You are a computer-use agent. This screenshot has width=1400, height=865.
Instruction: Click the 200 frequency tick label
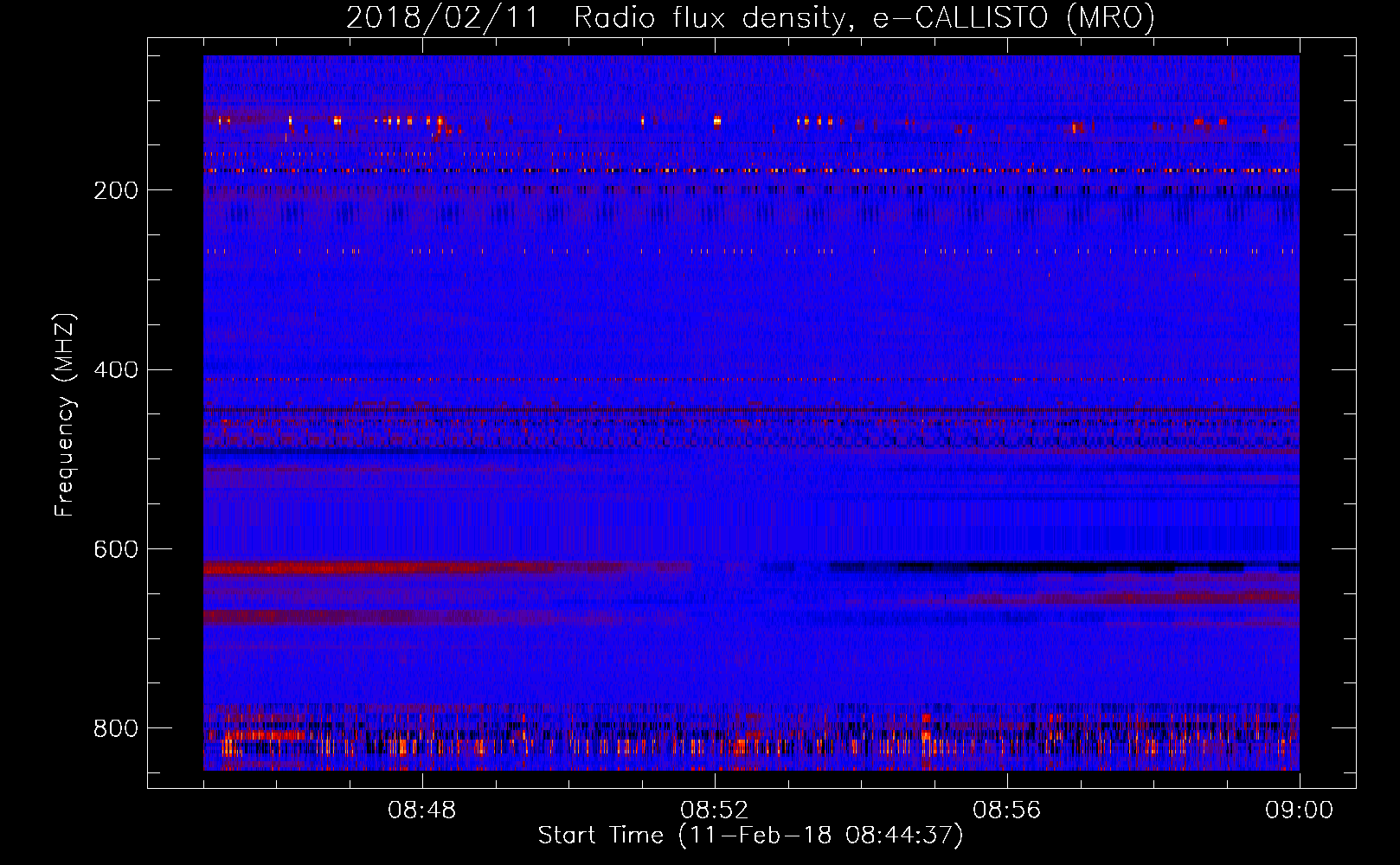pyautogui.click(x=116, y=190)
